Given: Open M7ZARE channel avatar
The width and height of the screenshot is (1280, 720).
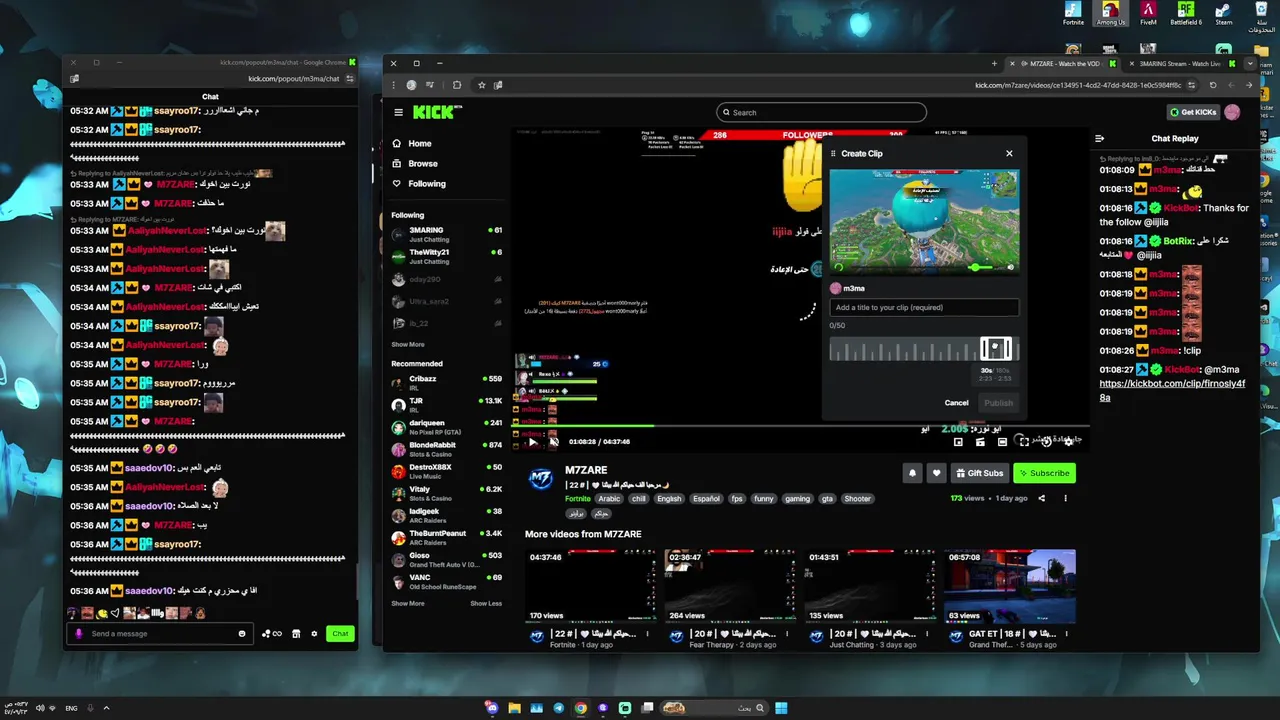Looking at the screenshot, I should point(541,479).
